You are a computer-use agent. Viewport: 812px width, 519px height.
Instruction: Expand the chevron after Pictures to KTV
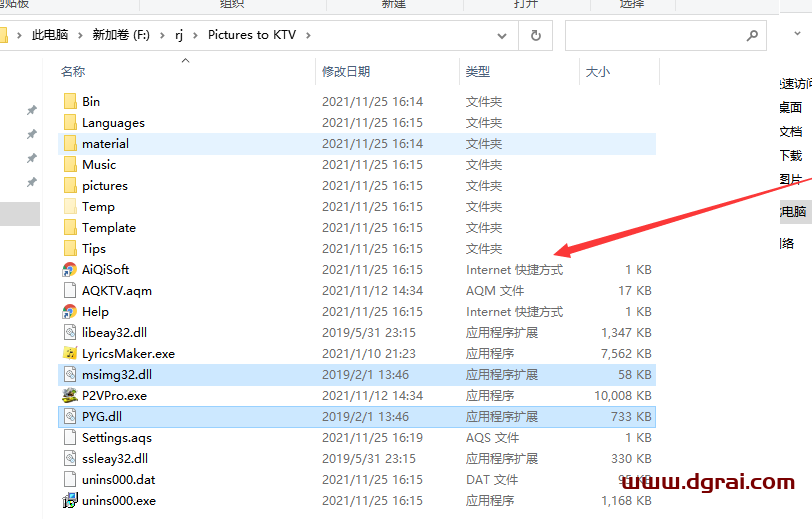pyautogui.click(x=309, y=35)
